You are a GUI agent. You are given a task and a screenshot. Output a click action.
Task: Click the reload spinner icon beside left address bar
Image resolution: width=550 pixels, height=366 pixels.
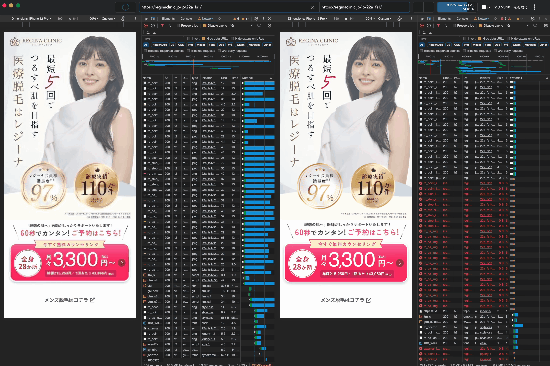(126, 7)
